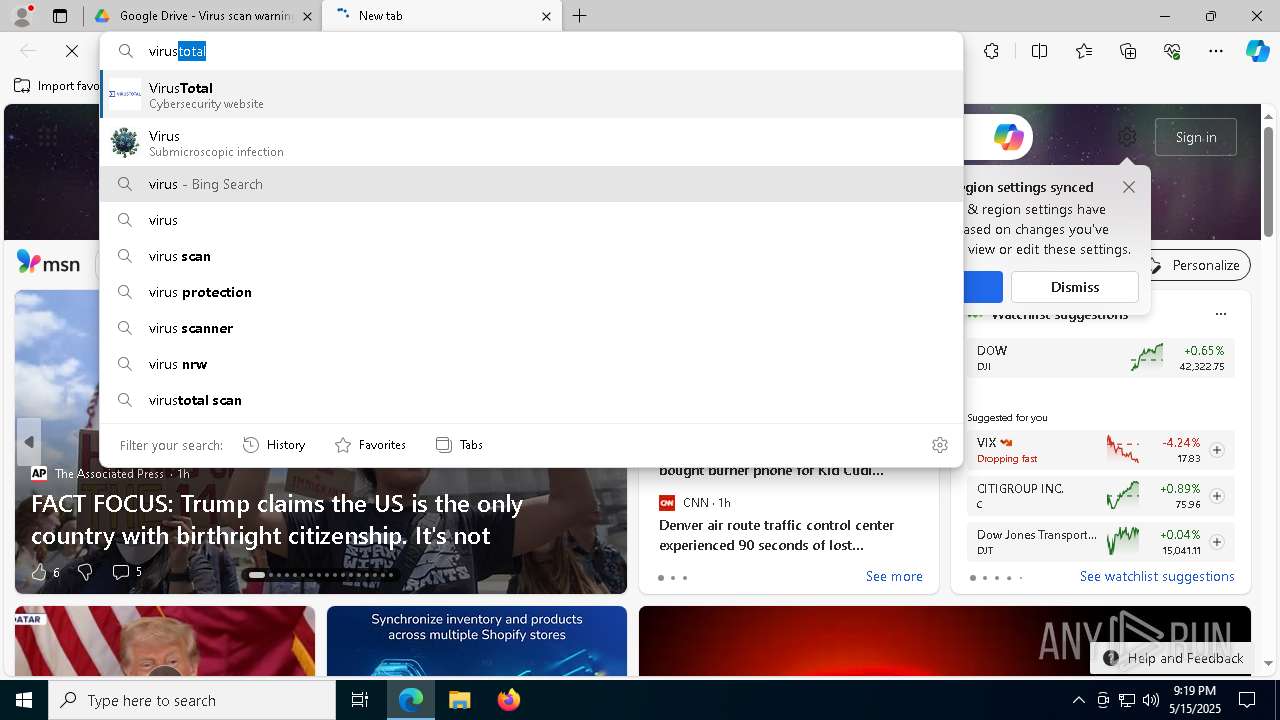Screen dimensions: 1280x720
Task: Dislike the FACT FOCUS article
Action: [85, 572]
